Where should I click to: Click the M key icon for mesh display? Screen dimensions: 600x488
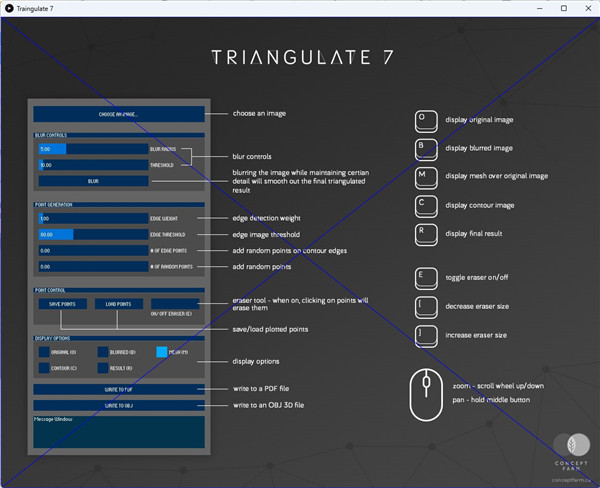[x=426, y=178]
